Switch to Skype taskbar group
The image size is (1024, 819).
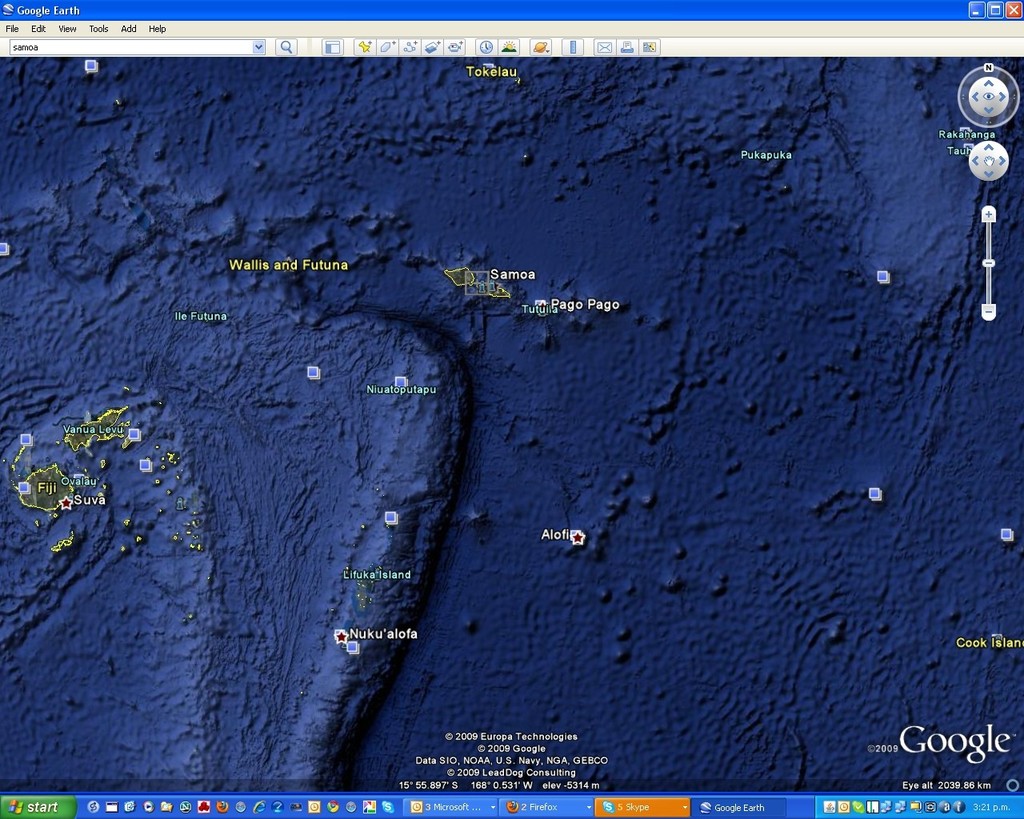point(643,807)
